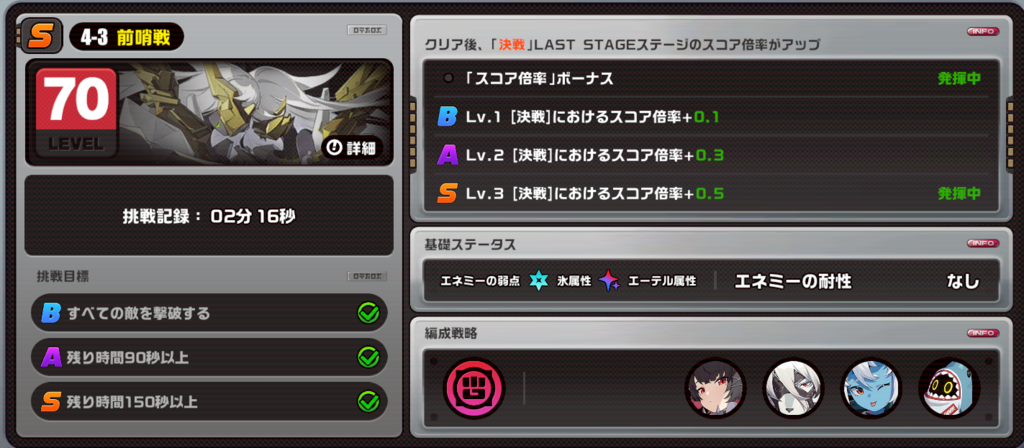The image size is (1024, 448).
Task: Toggle the checkmark for 残り時間150秒以上
Action: coord(368,402)
